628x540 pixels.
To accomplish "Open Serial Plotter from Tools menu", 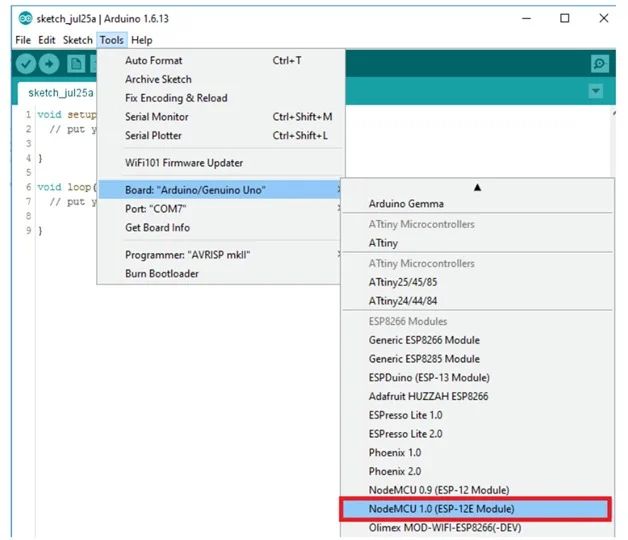I will (x=221, y=136).
